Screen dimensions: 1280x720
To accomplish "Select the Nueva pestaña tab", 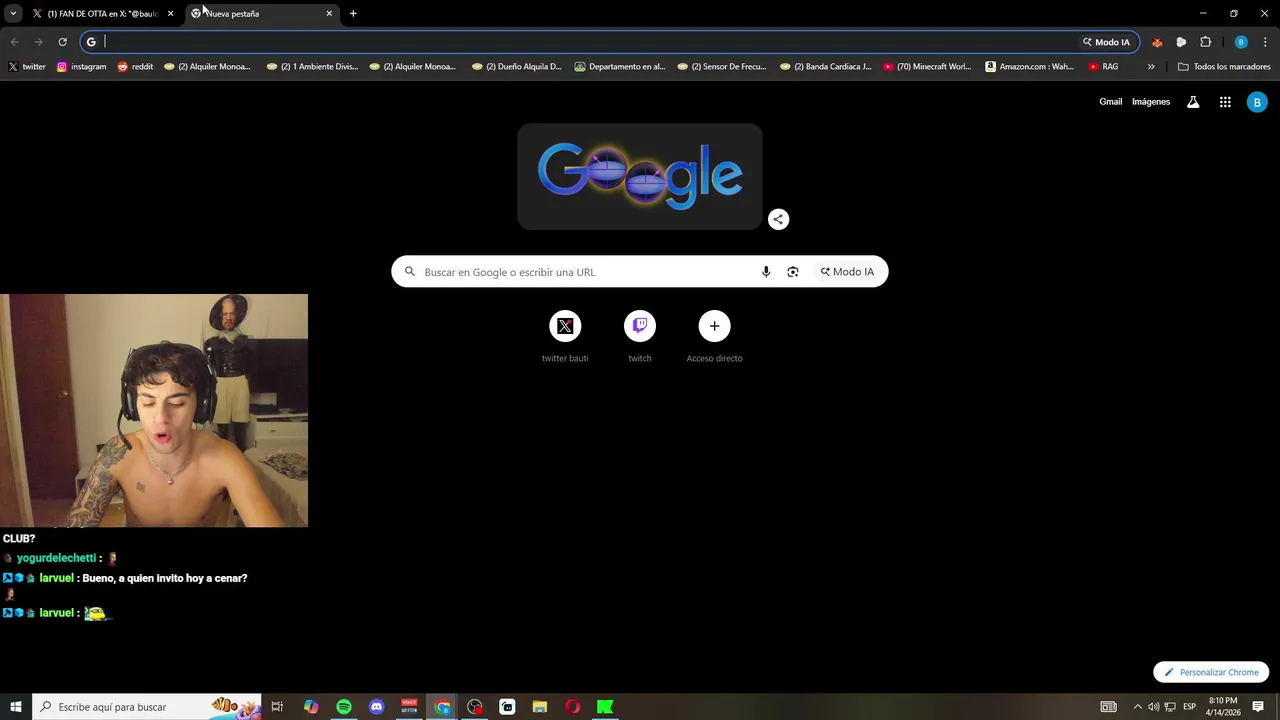I will (x=262, y=14).
